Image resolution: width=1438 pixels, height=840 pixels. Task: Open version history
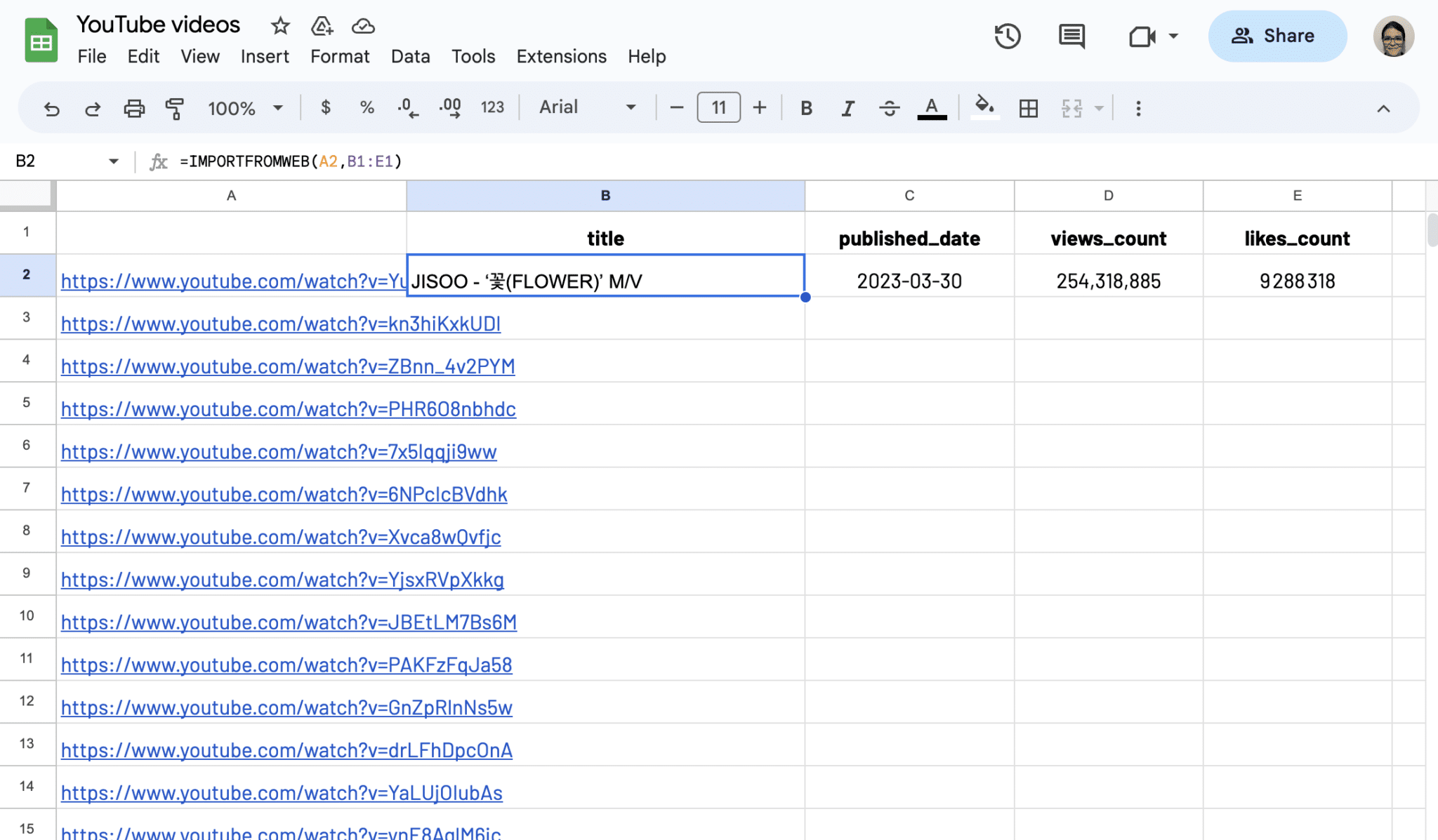1008,36
